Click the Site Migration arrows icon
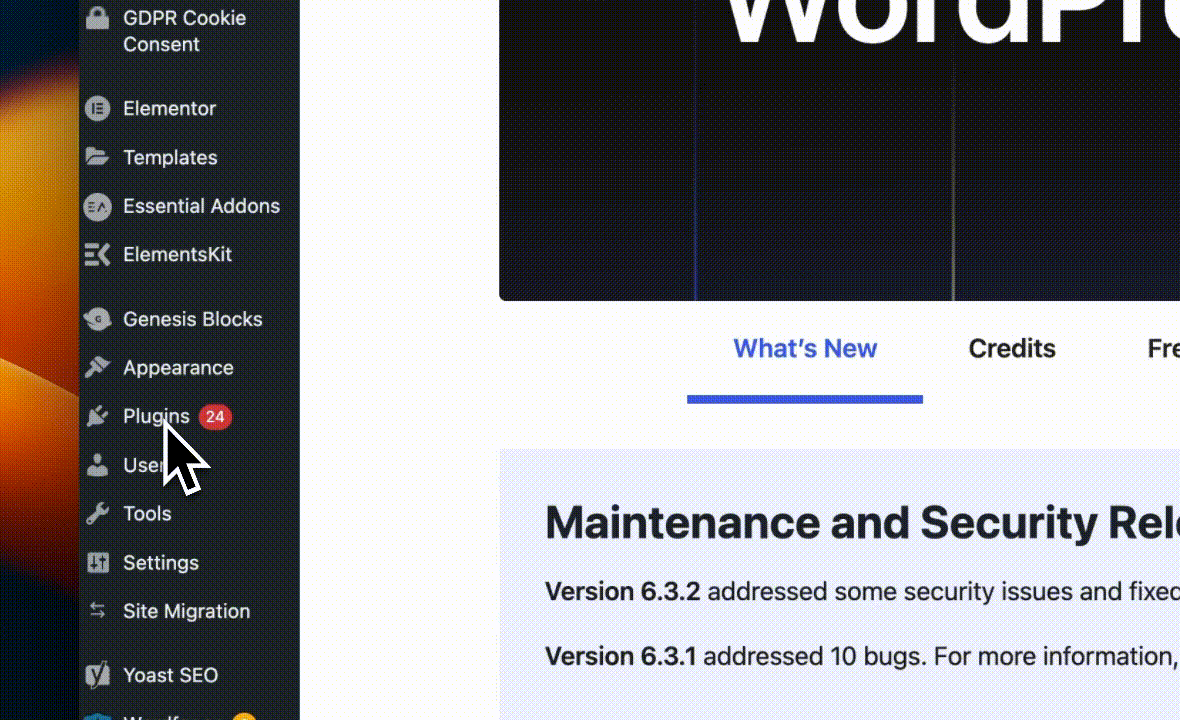The height and width of the screenshot is (720, 1180). (x=97, y=610)
